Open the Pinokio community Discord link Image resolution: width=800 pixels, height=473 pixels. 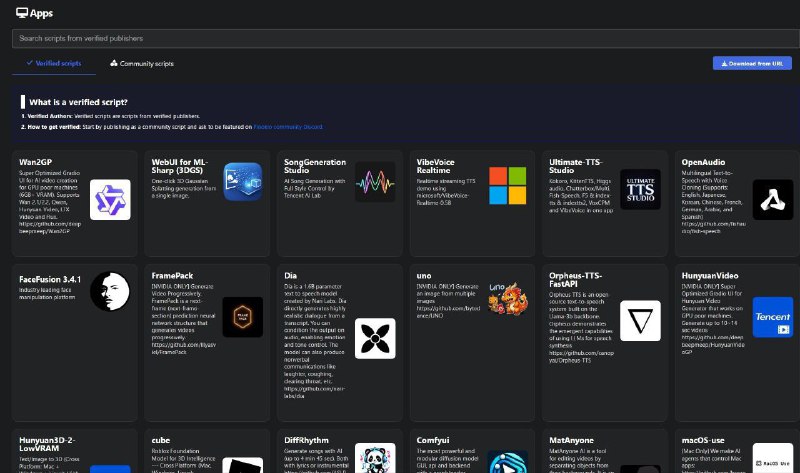click(x=288, y=127)
